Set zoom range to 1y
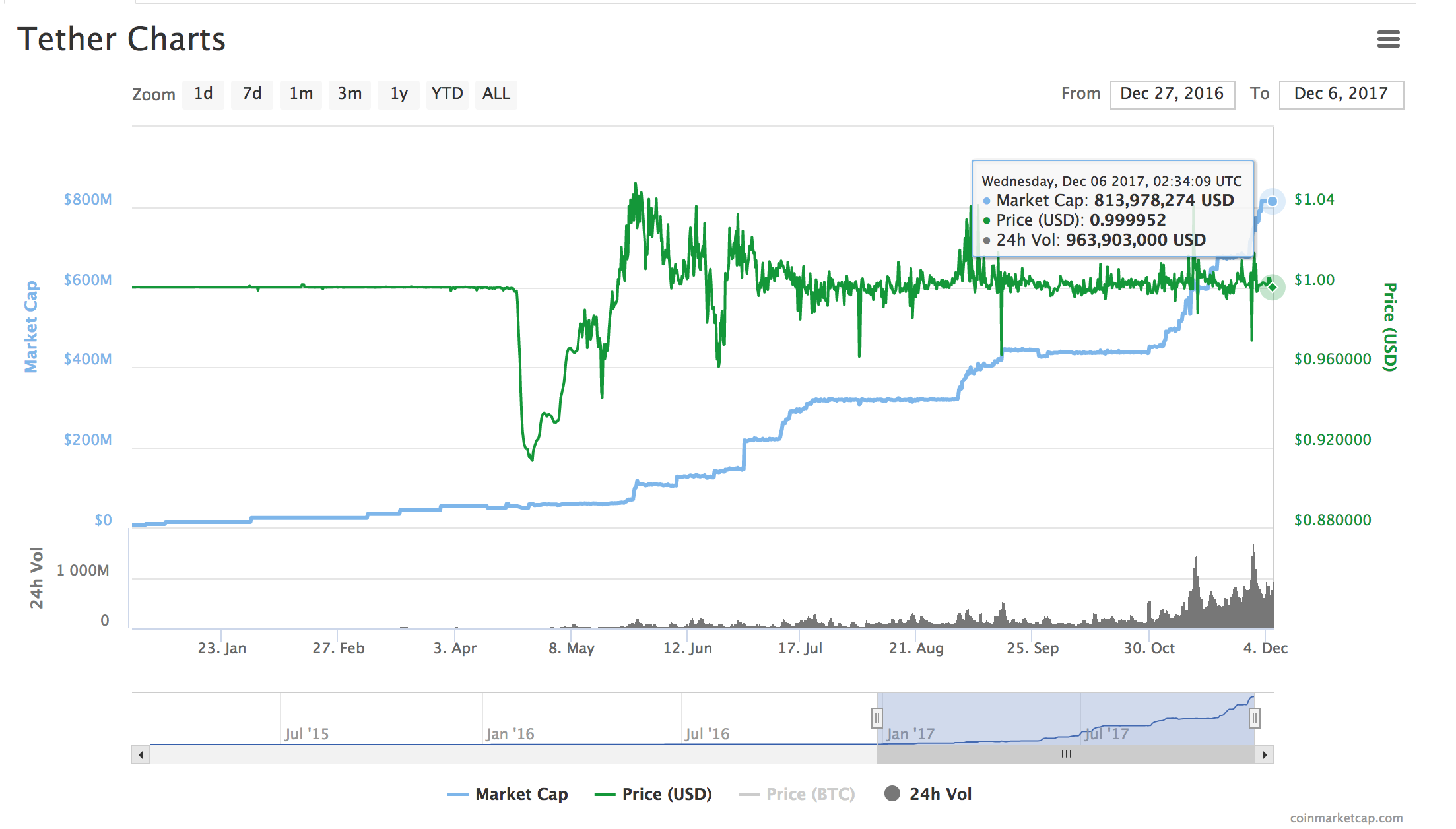The image size is (1456, 829). tap(399, 94)
